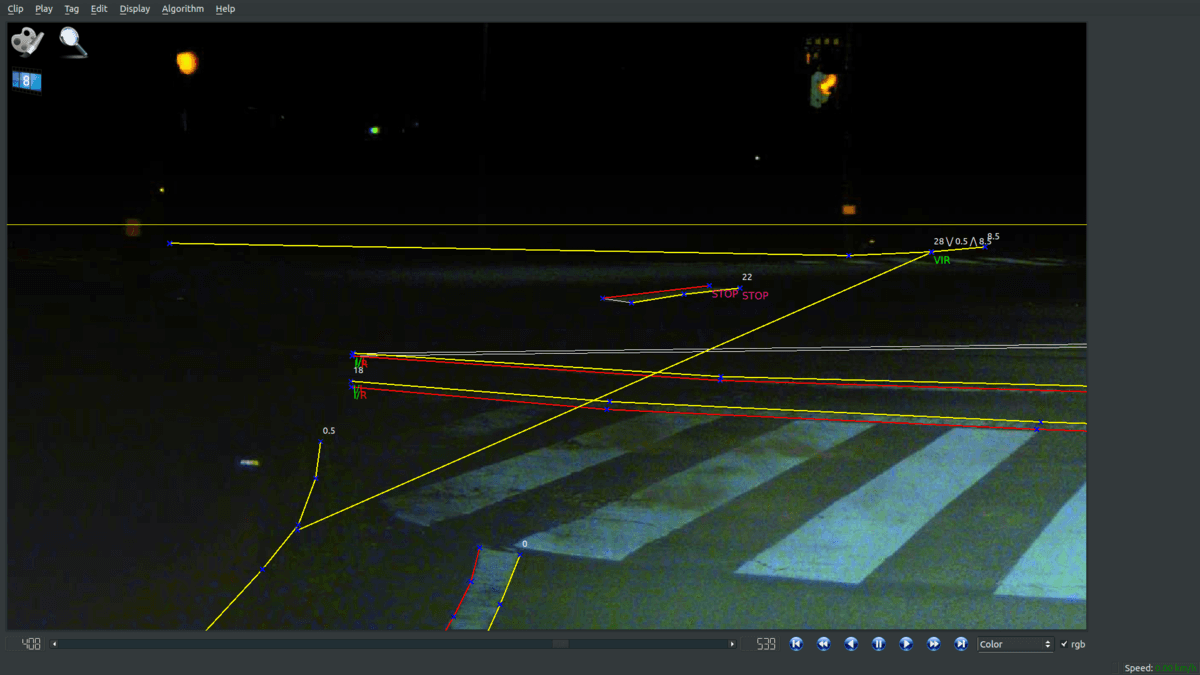Open the Tag menu
The image size is (1200, 675).
[71, 9]
